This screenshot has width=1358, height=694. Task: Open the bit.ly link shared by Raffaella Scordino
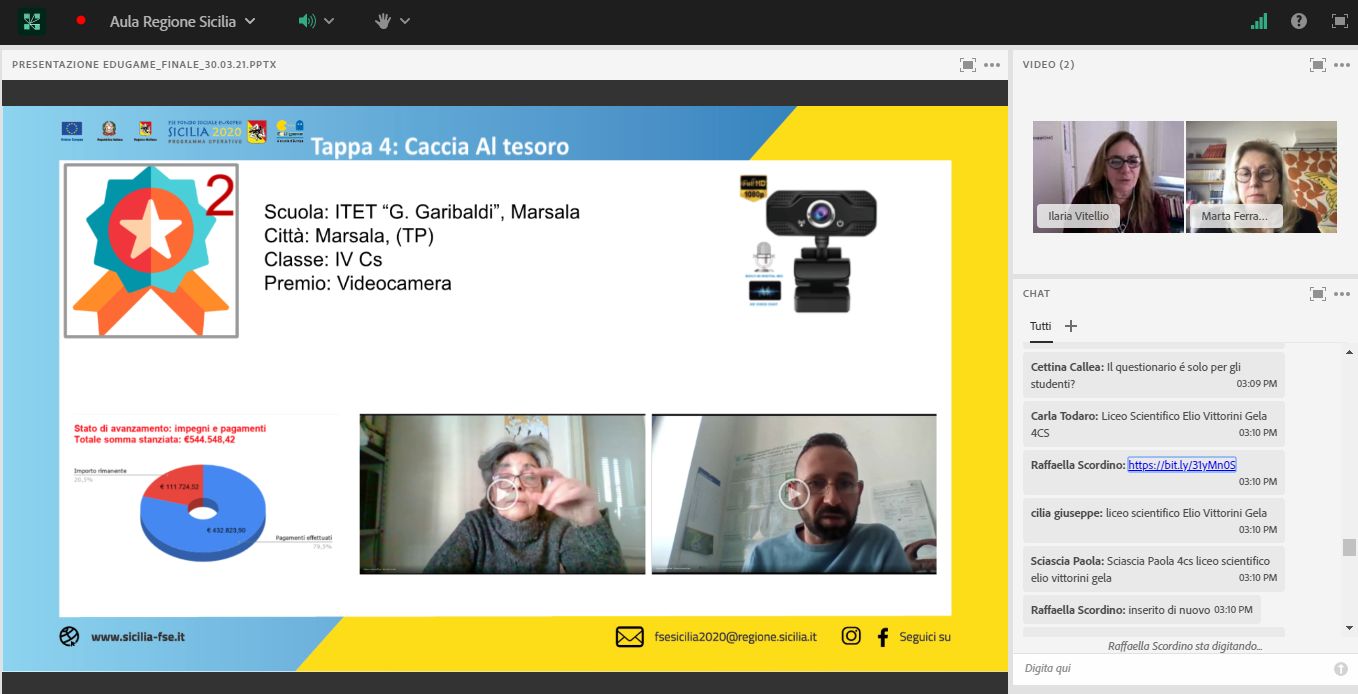click(x=1181, y=464)
